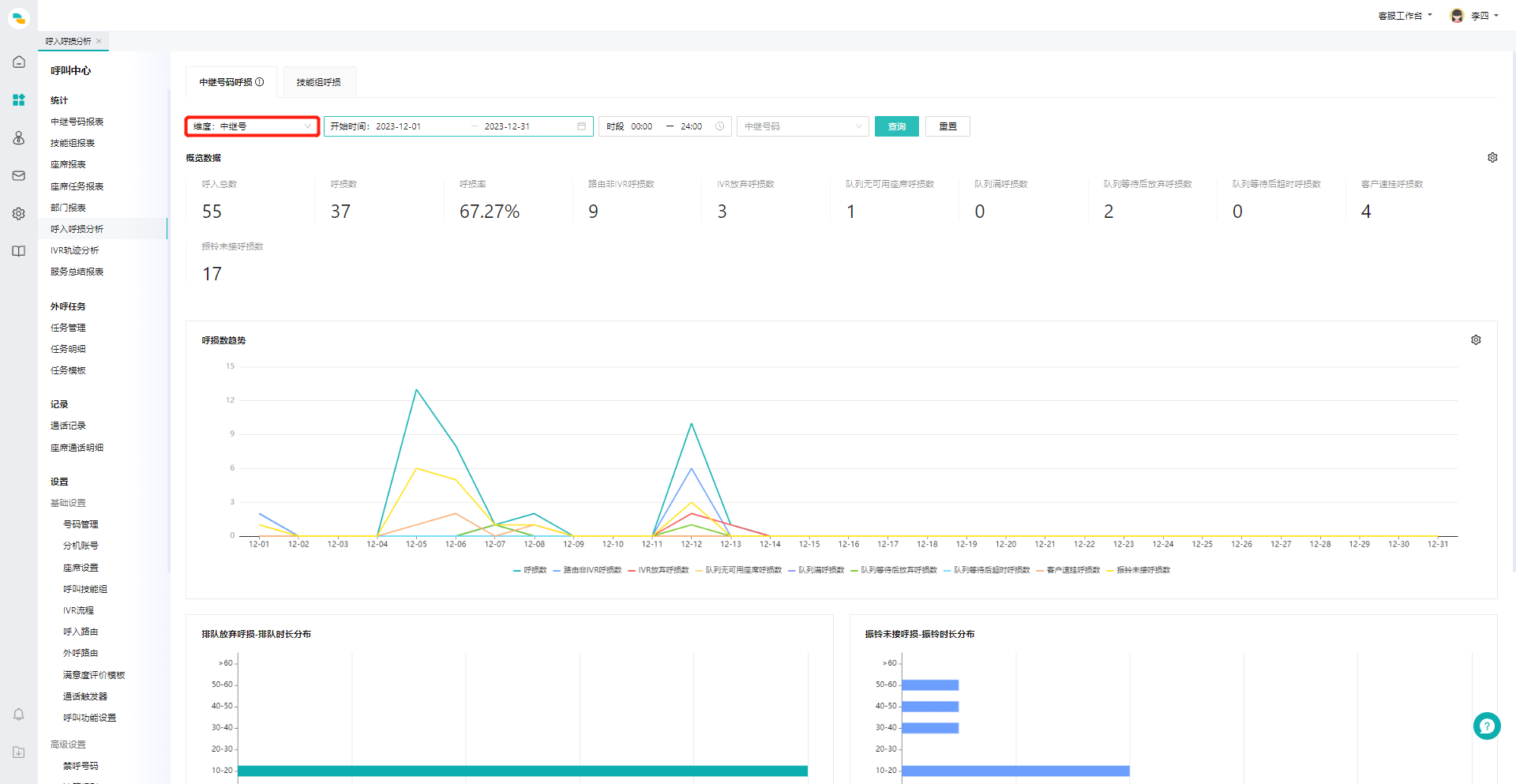Click the clock icon in time range field

(x=720, y=126)
